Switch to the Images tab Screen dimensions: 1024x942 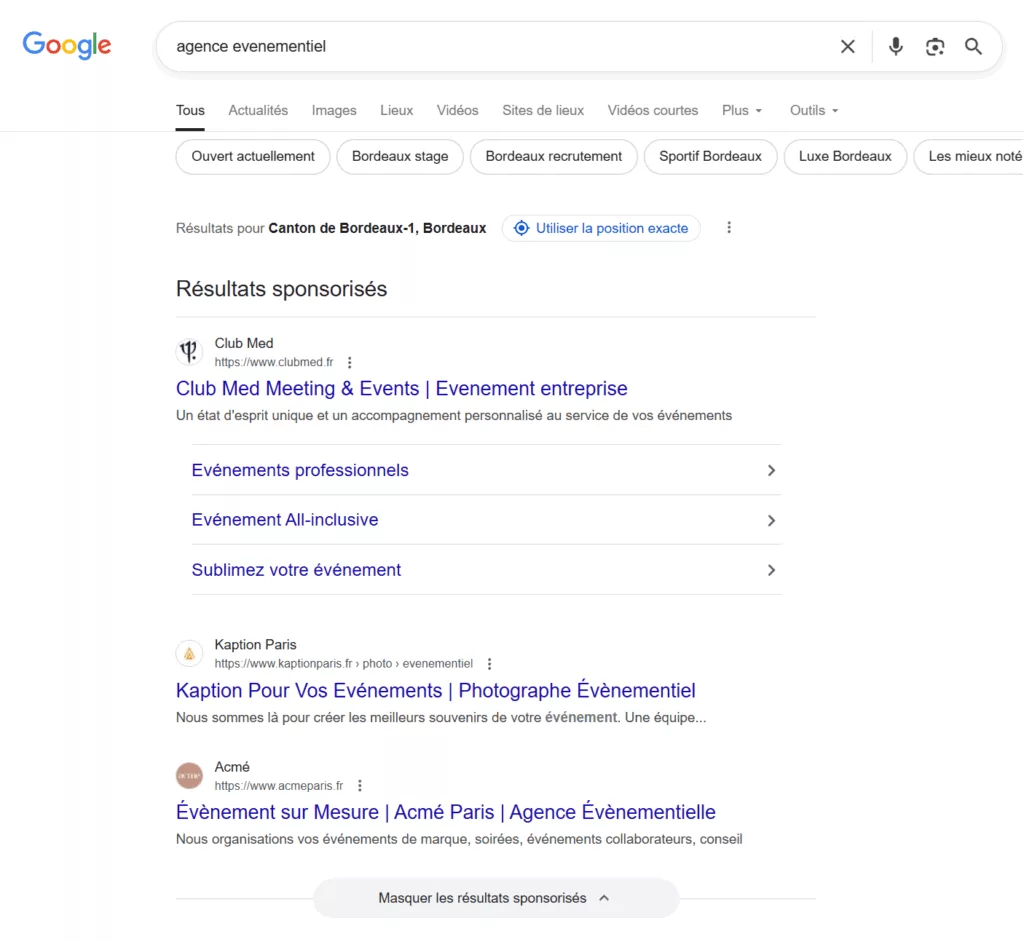[x=333, y=110]
